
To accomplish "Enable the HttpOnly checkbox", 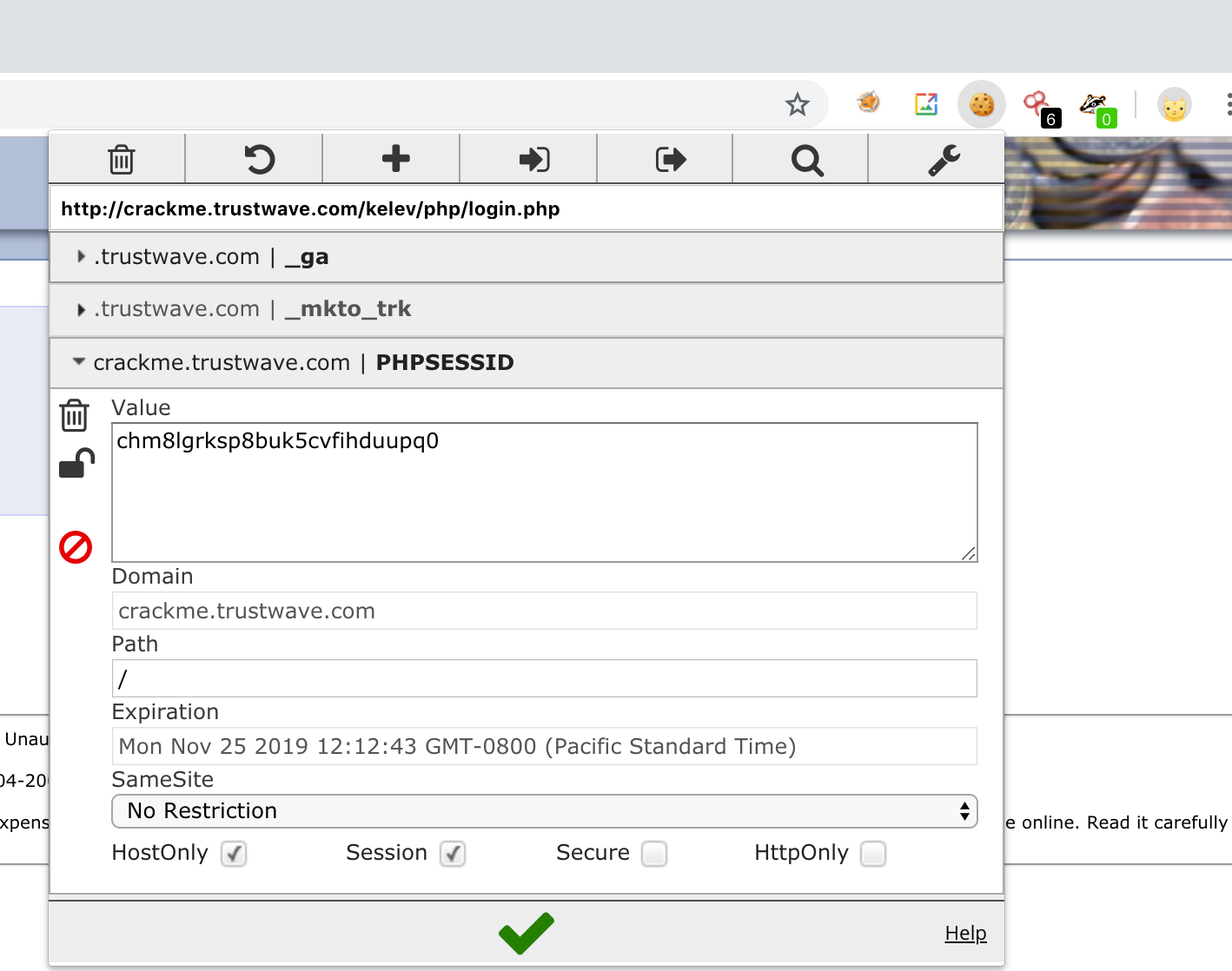I will 873,854.
